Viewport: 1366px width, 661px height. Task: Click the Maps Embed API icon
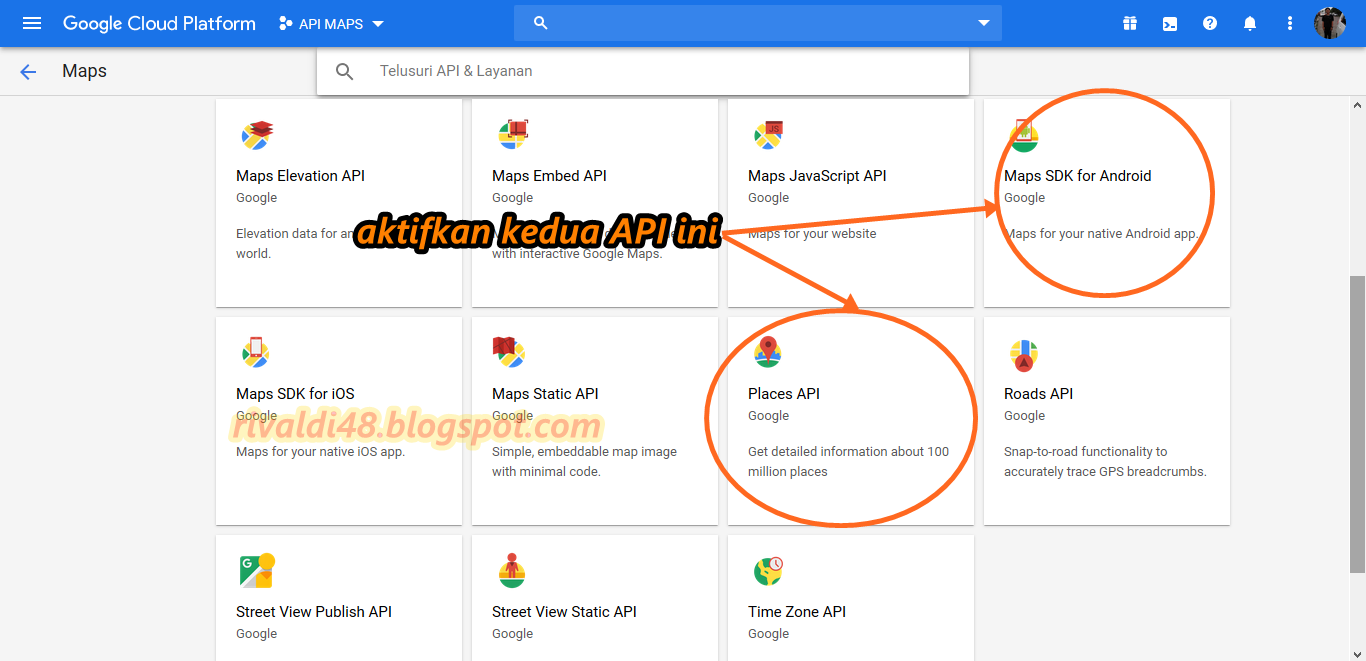[513, 134]
